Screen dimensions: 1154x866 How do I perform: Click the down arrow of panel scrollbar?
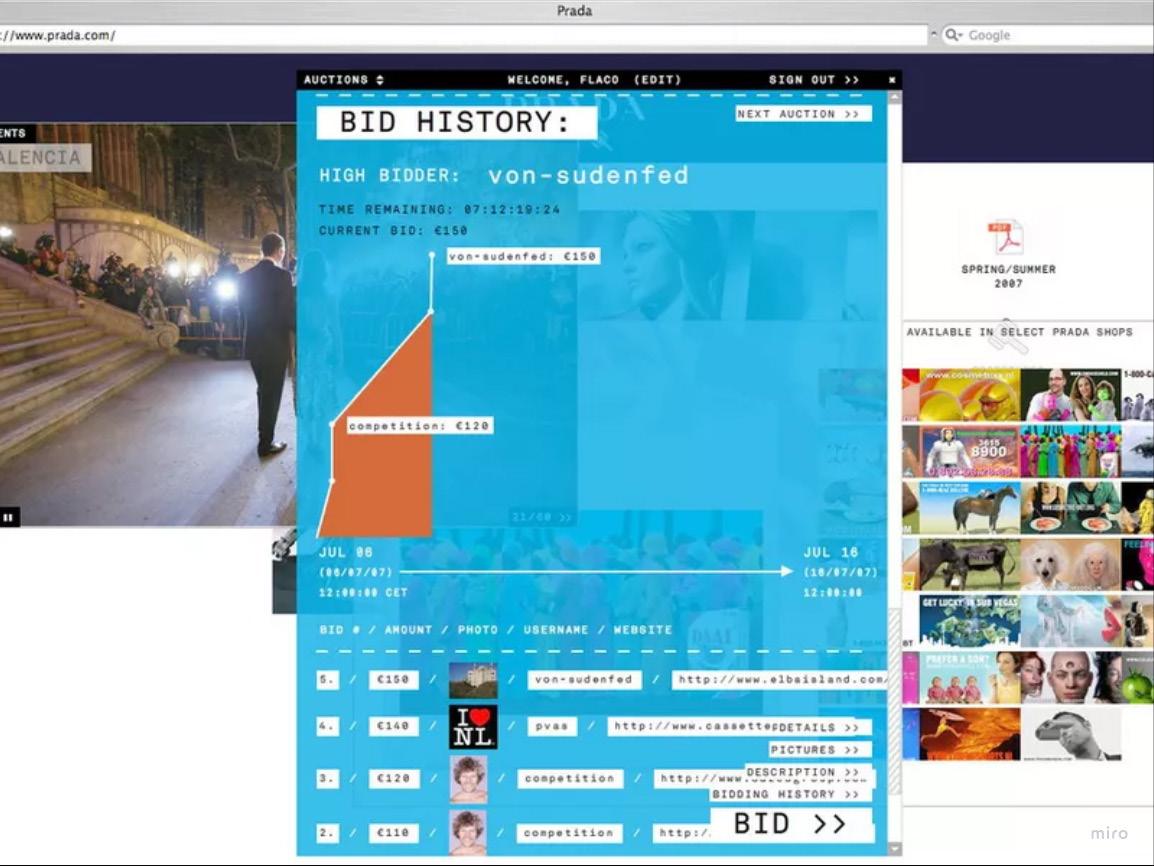[x=895, y=848]
